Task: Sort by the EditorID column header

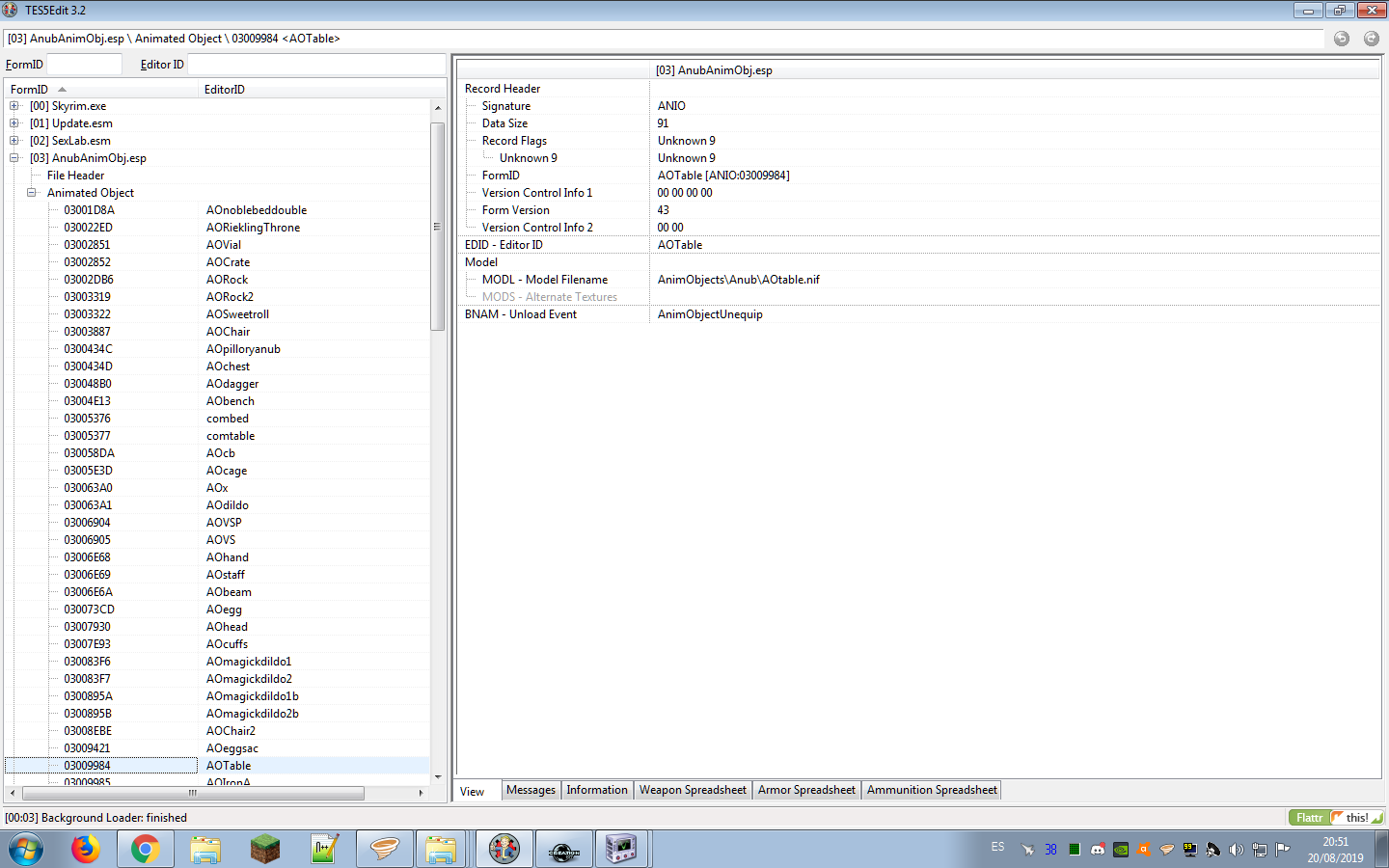Action: 313,89
